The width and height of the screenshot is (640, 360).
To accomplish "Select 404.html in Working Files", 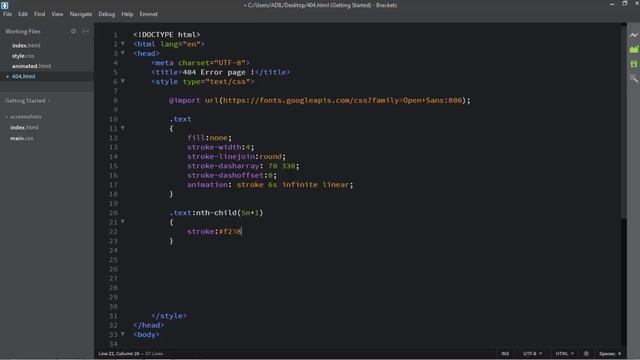I will coord(23,76).
